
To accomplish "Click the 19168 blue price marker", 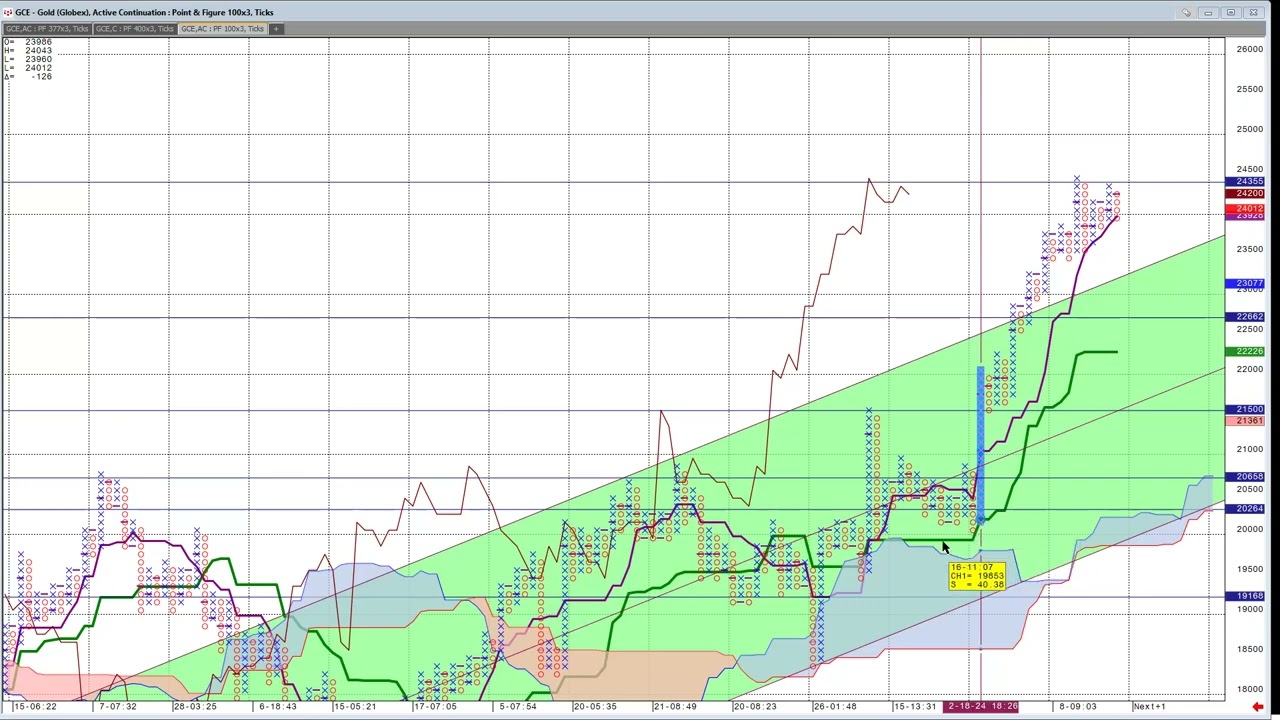I will click(1245, 597).
